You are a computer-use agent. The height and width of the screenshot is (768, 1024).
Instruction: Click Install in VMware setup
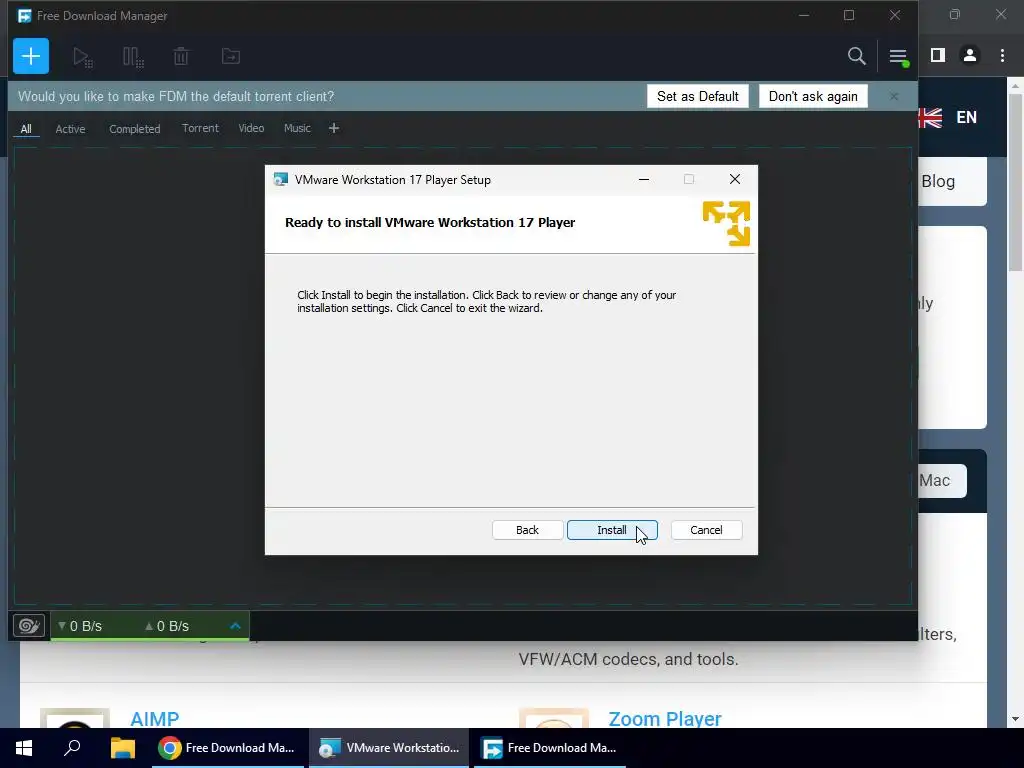point(612,530)
